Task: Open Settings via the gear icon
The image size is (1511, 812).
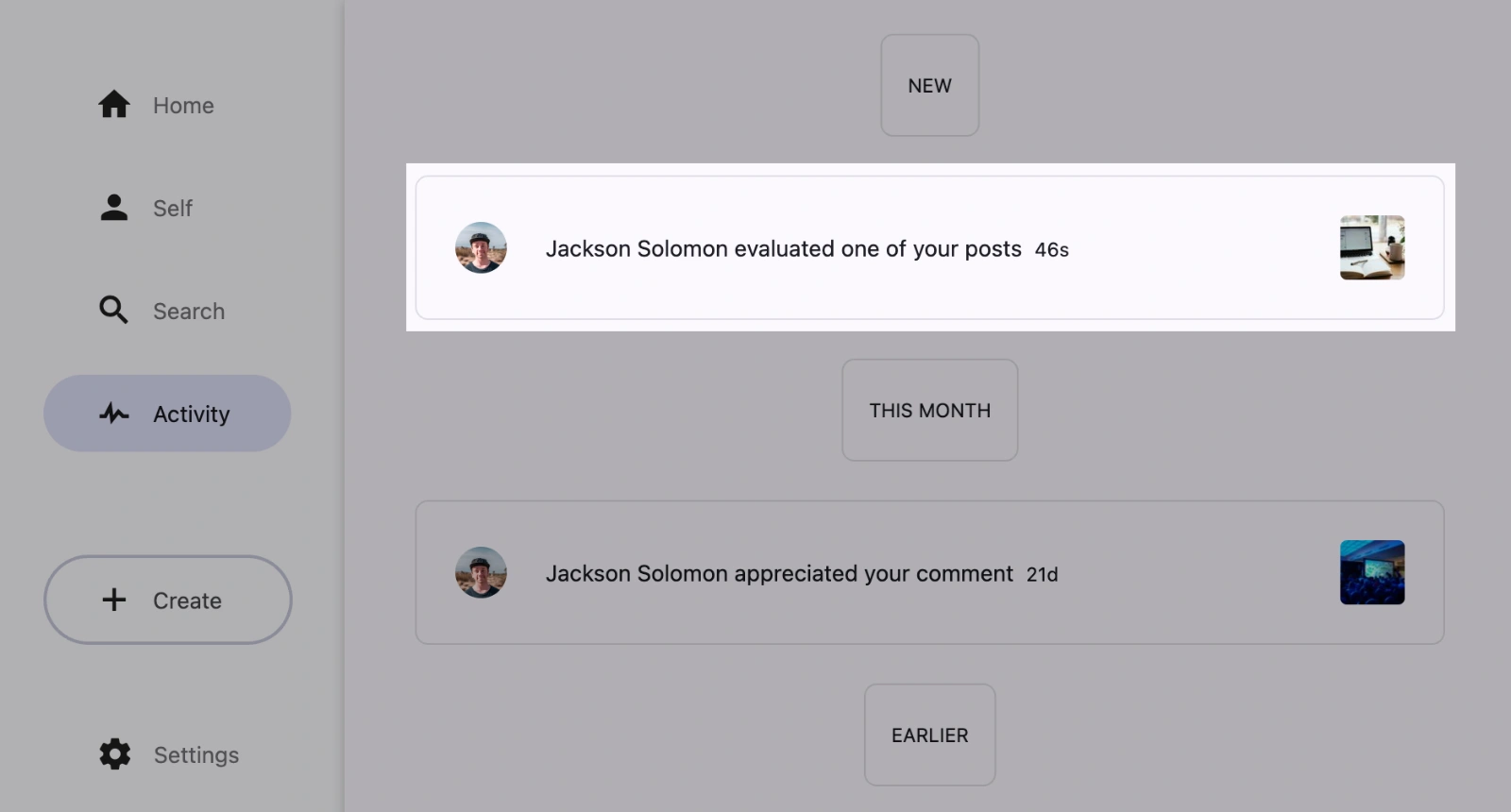Action: pos(113,754)
